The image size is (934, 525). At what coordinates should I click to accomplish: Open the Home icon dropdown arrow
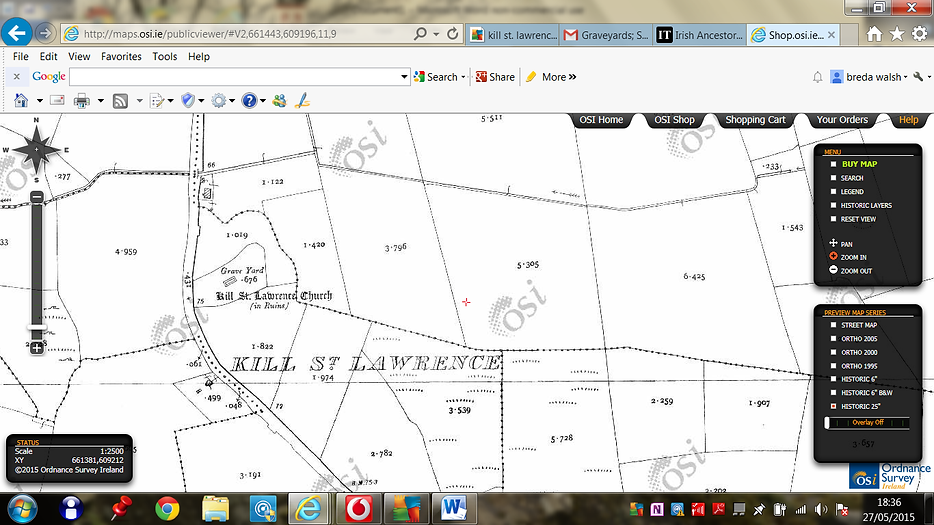39,101
